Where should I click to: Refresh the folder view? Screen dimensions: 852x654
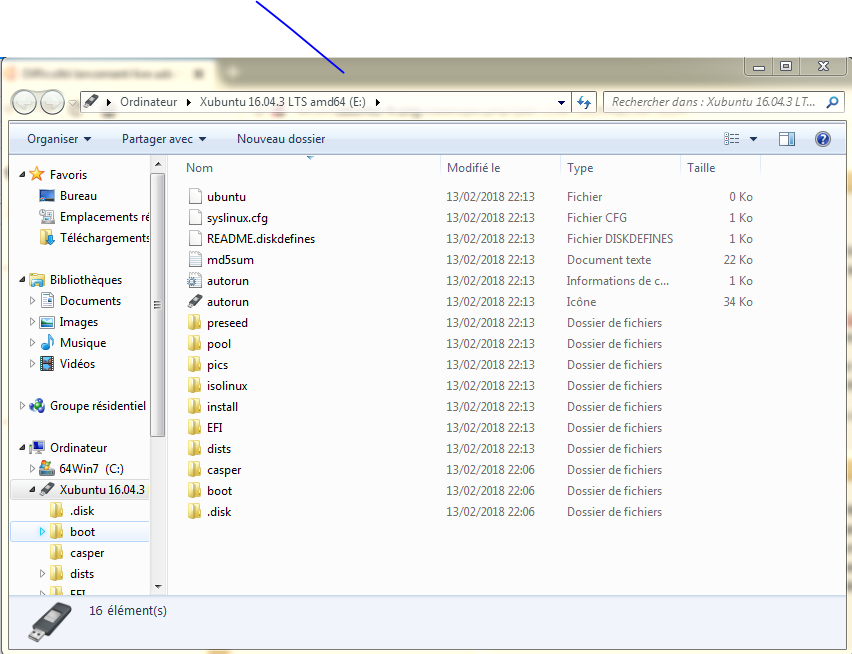tap(584, 102)
